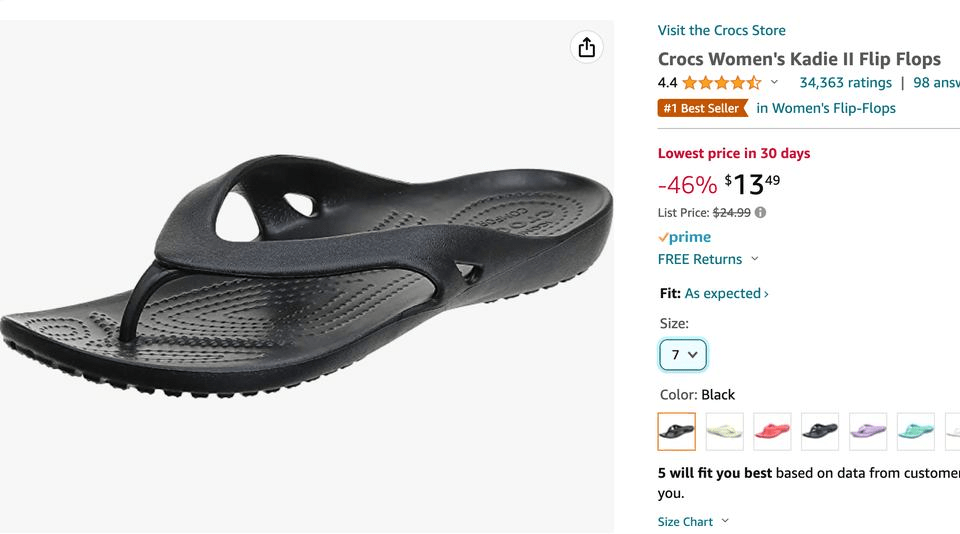Visit the Crocs Store link
The image size is (960, 534).
721,30
